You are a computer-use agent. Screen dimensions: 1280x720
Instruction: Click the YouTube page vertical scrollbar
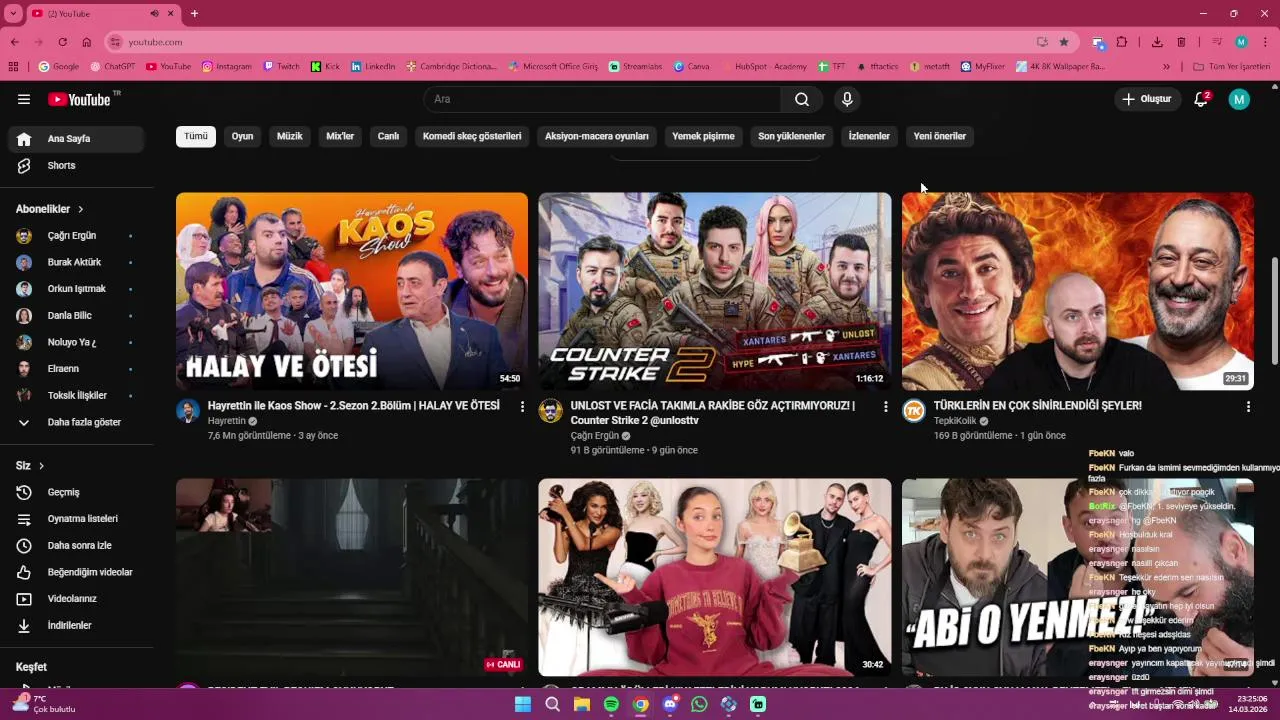point(1274,310)
